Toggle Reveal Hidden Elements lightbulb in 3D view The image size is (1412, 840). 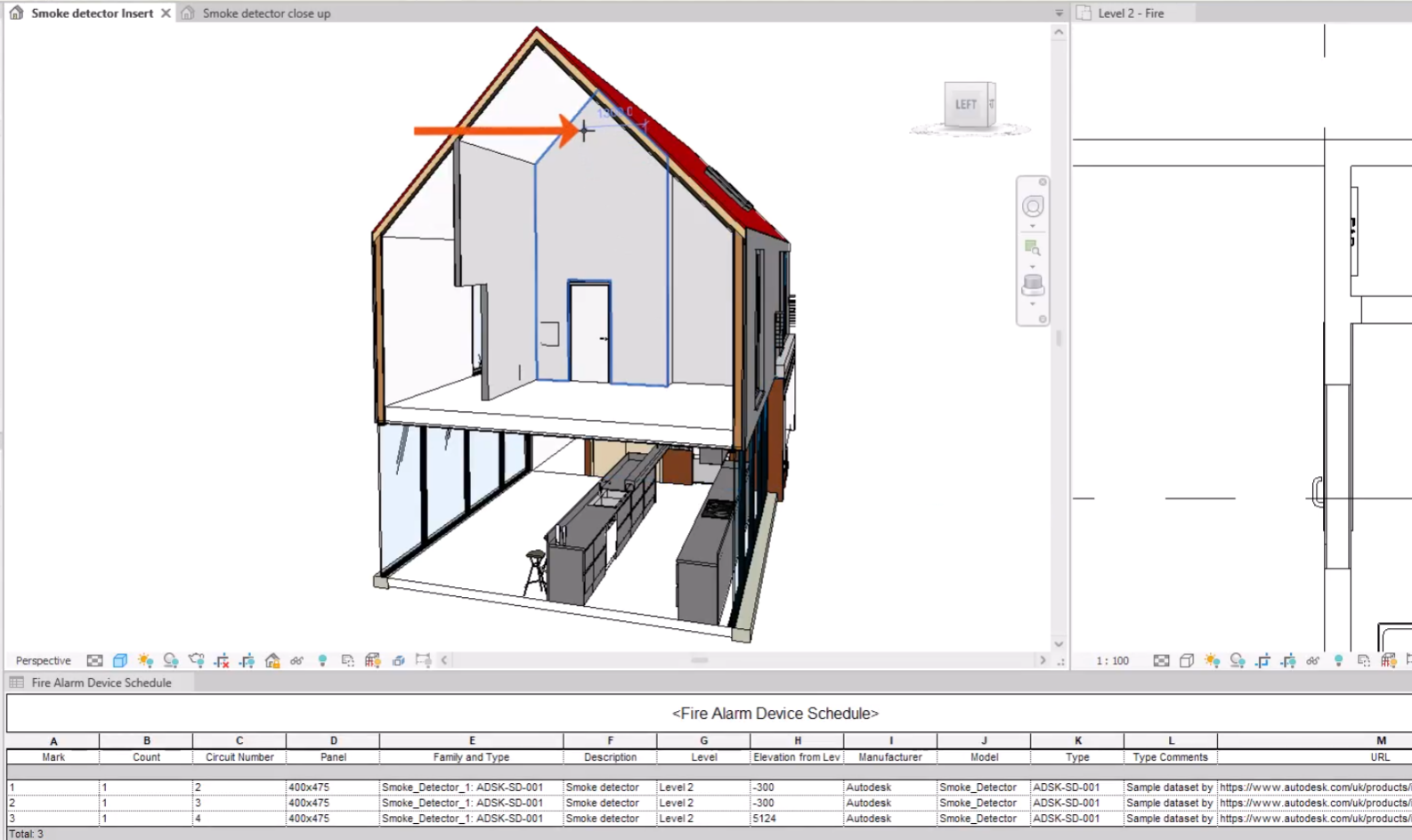click(x=322, y=660)
